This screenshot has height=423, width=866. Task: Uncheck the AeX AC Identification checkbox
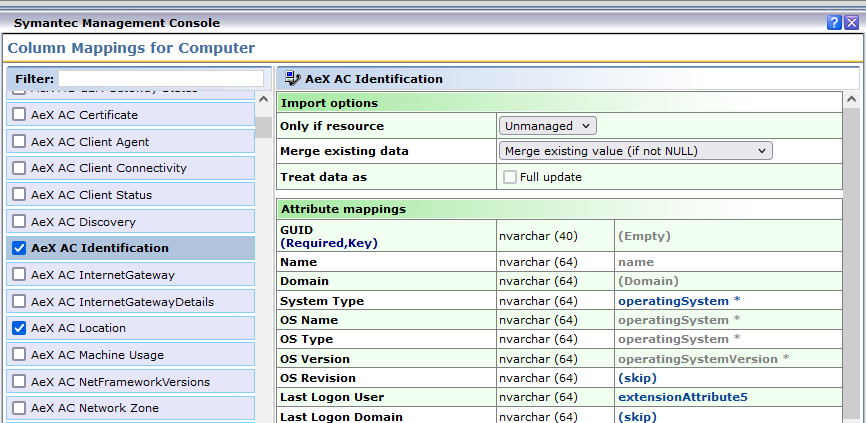tap(19, 248)
